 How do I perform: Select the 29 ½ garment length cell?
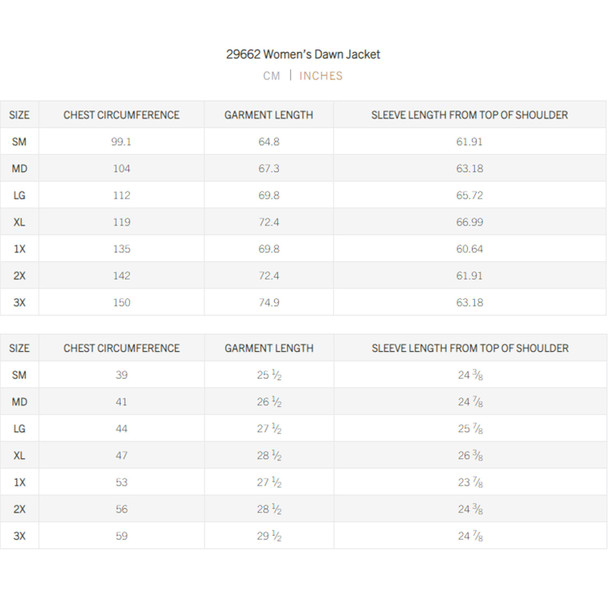click(x=268, y=536)
